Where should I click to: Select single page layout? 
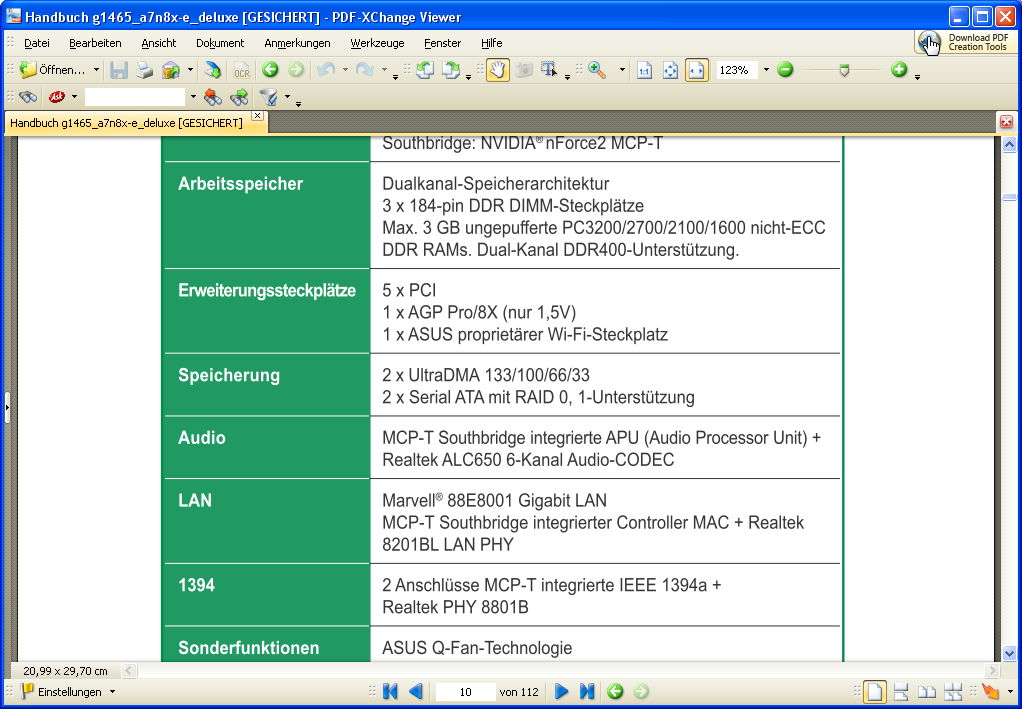875,692
